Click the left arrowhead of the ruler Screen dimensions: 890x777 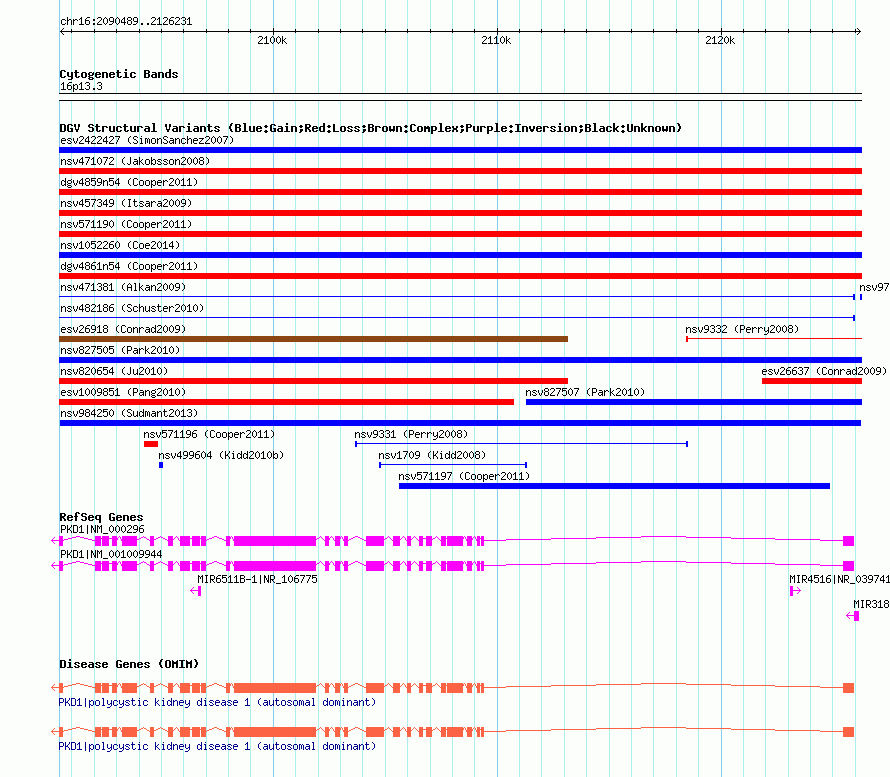[x=62, y=31]
